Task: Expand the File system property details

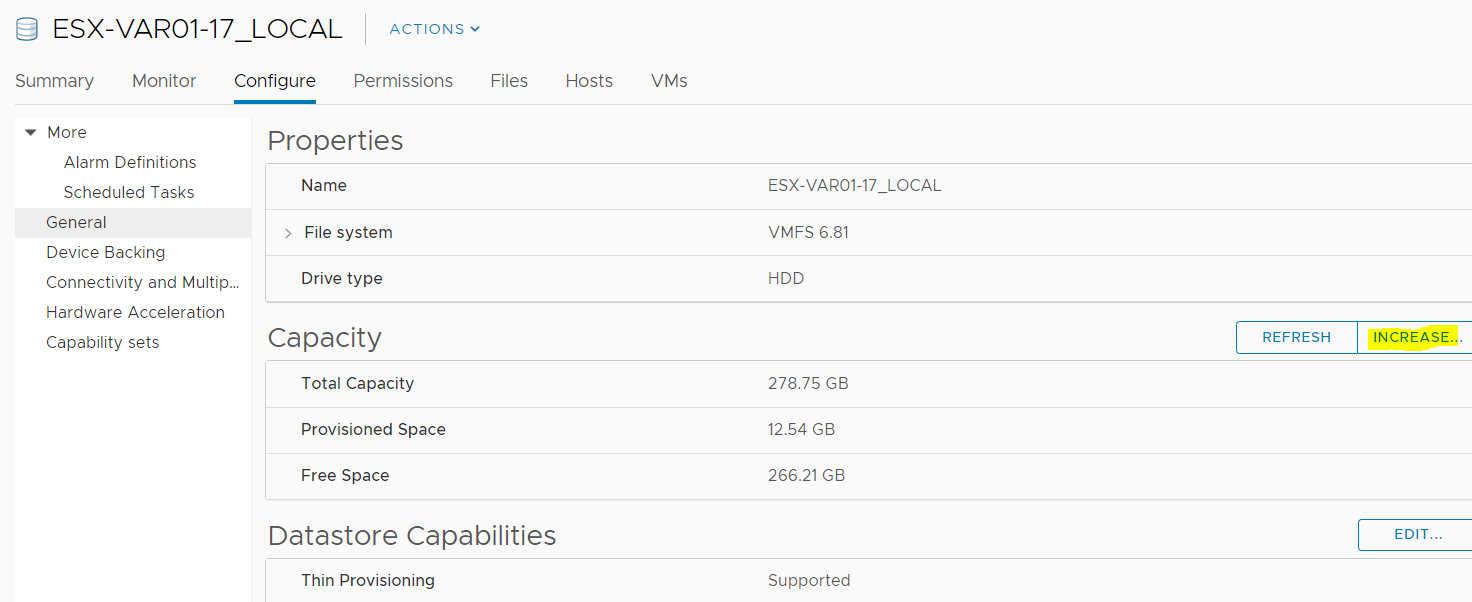Action: 288,231
